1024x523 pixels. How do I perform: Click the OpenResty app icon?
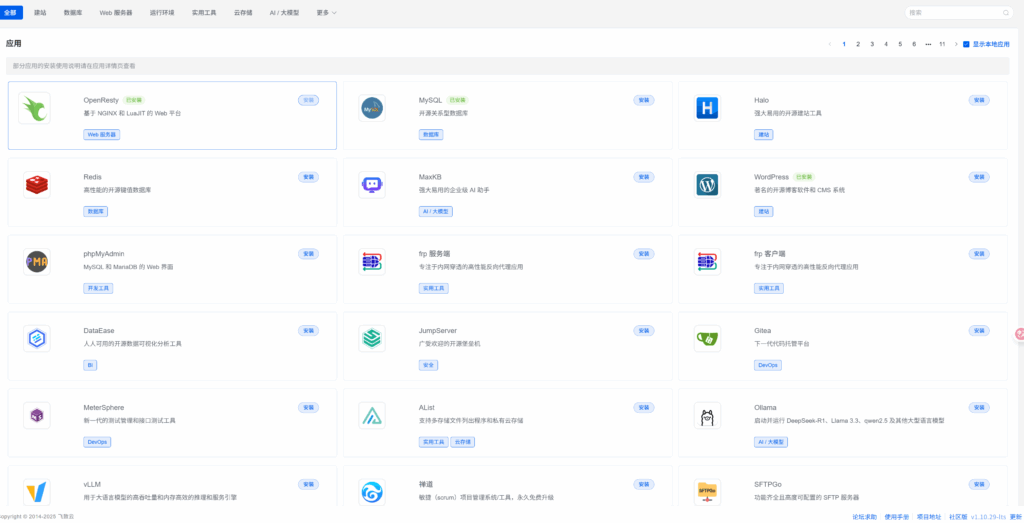[34, 108]
